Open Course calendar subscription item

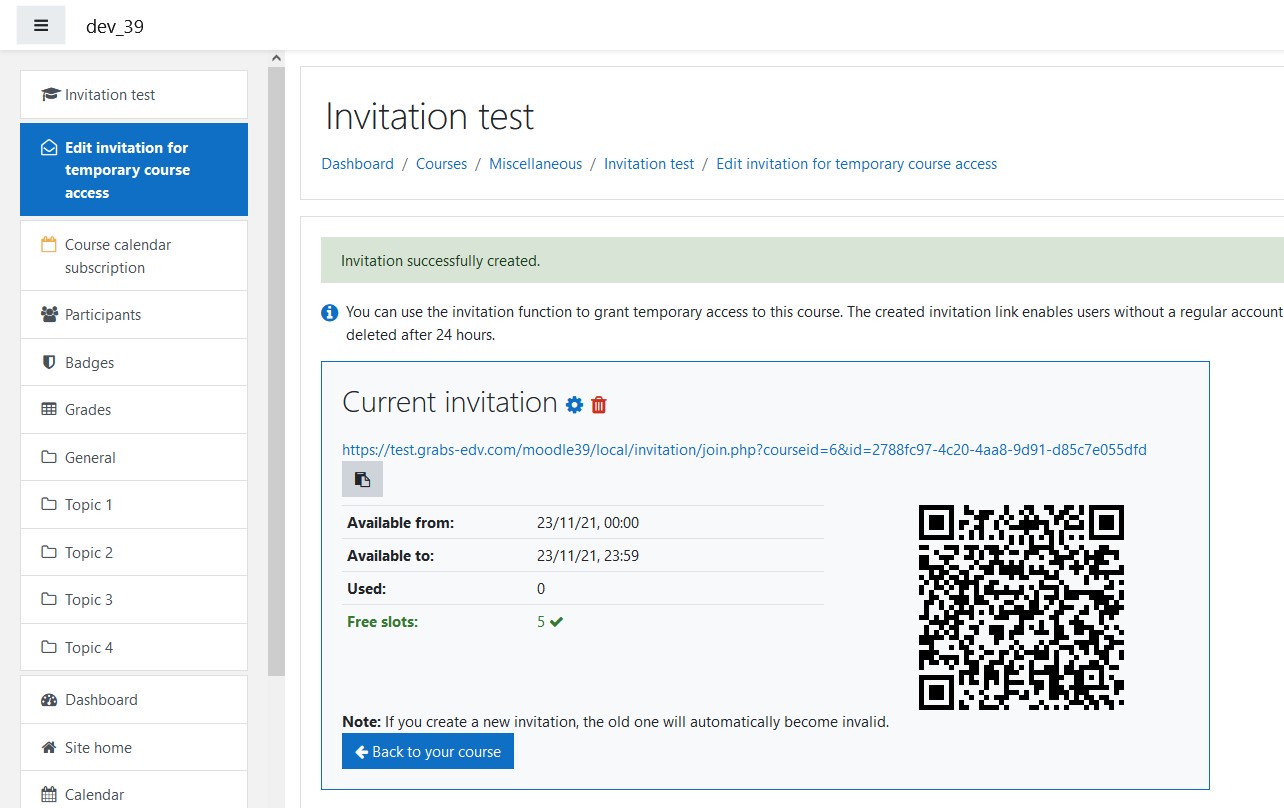(x=118, y=256)
